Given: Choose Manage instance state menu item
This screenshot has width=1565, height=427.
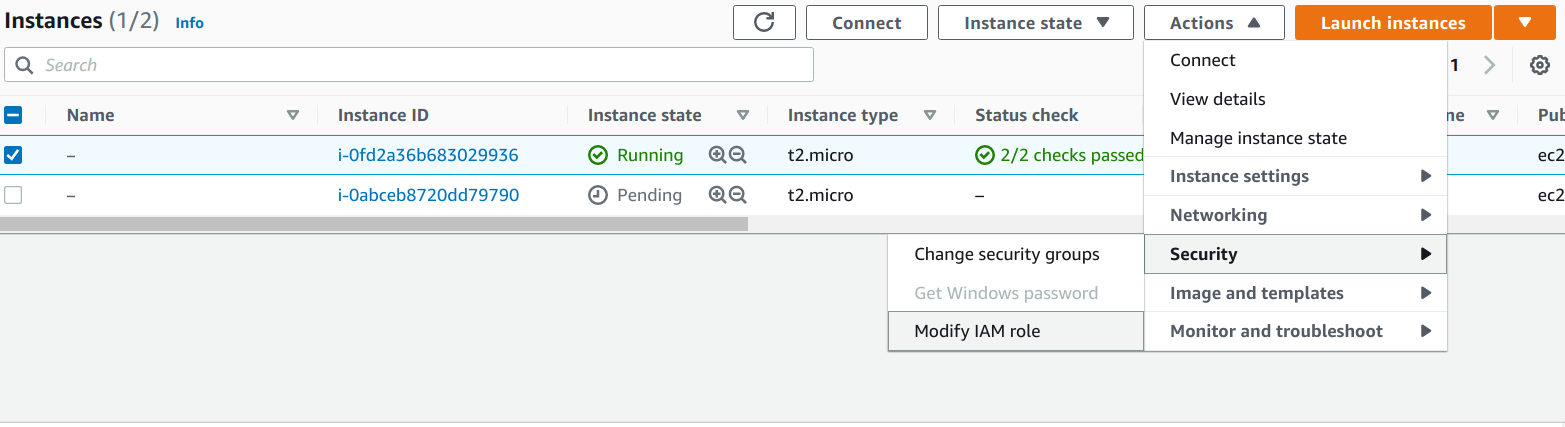Looking at the screenshot, I should click(x=1295, y=138).
